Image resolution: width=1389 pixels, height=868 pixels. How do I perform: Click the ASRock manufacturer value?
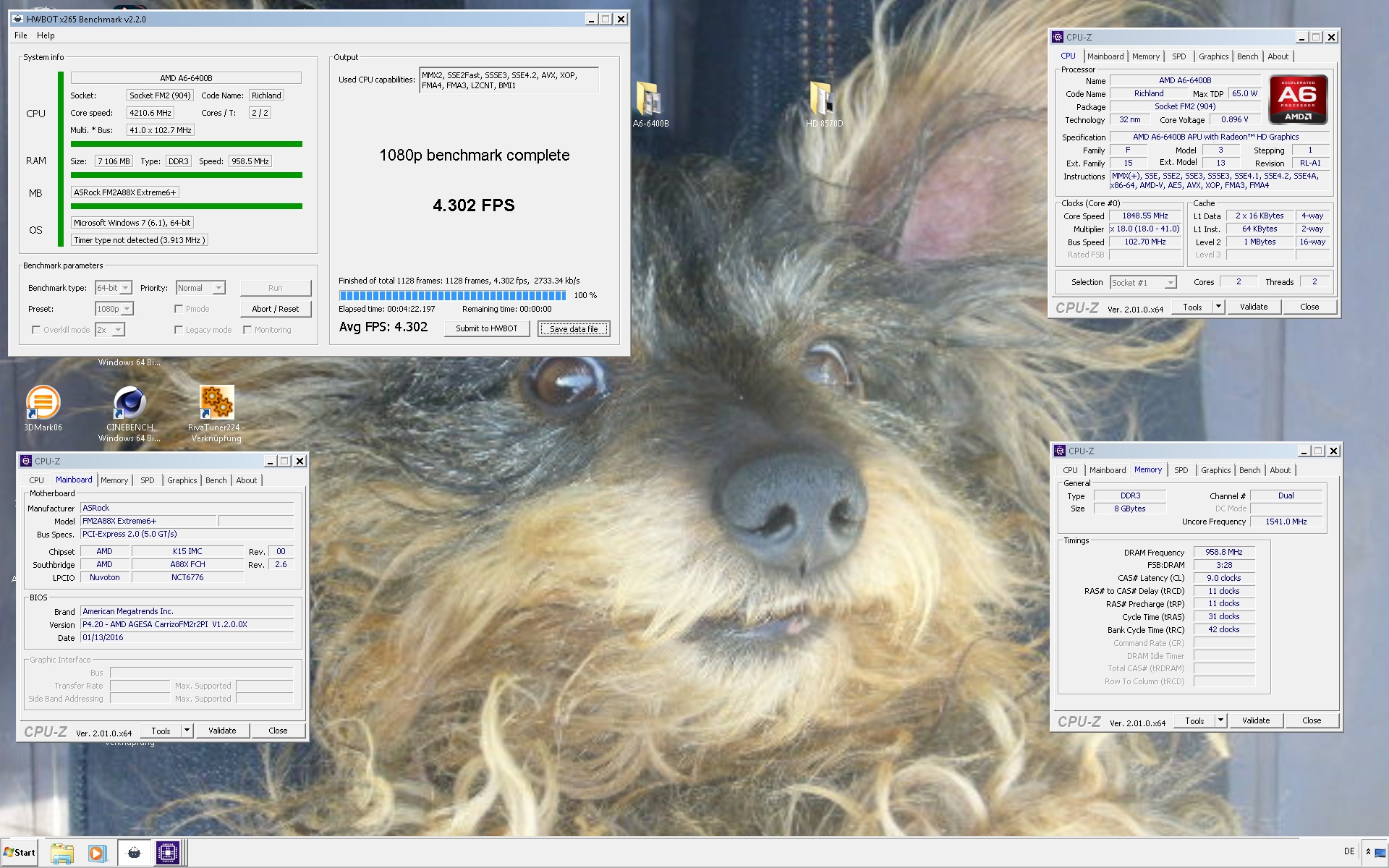(x=187, y=508)
